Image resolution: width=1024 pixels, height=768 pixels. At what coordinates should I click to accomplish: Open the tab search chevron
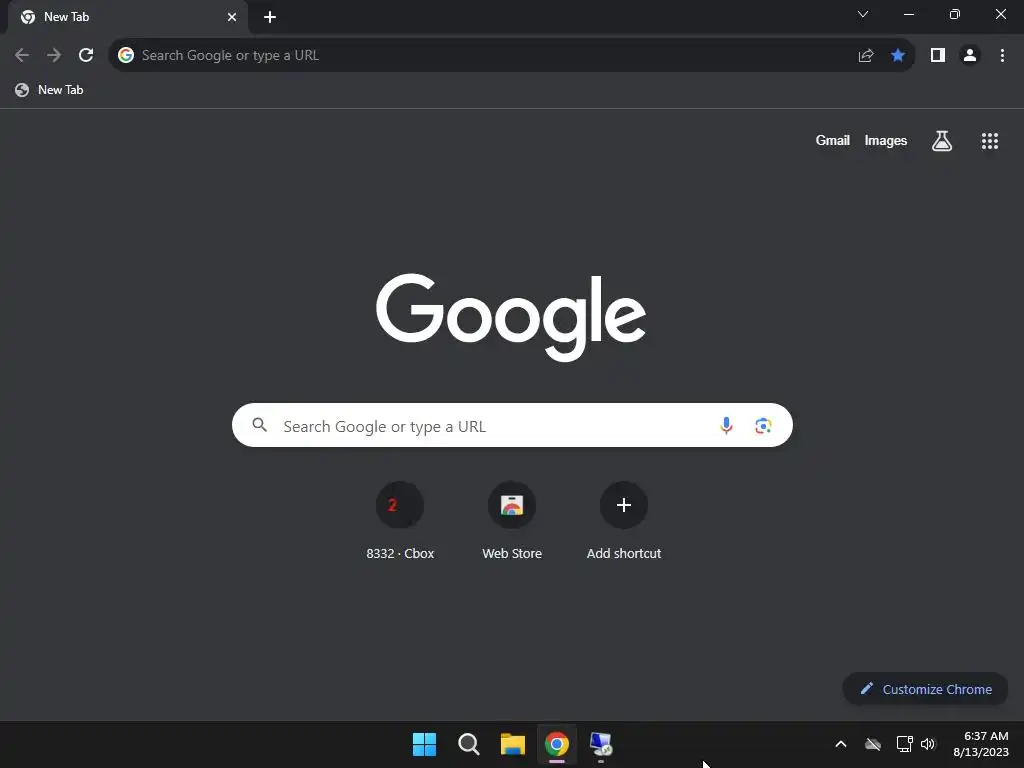coord(863,14)
